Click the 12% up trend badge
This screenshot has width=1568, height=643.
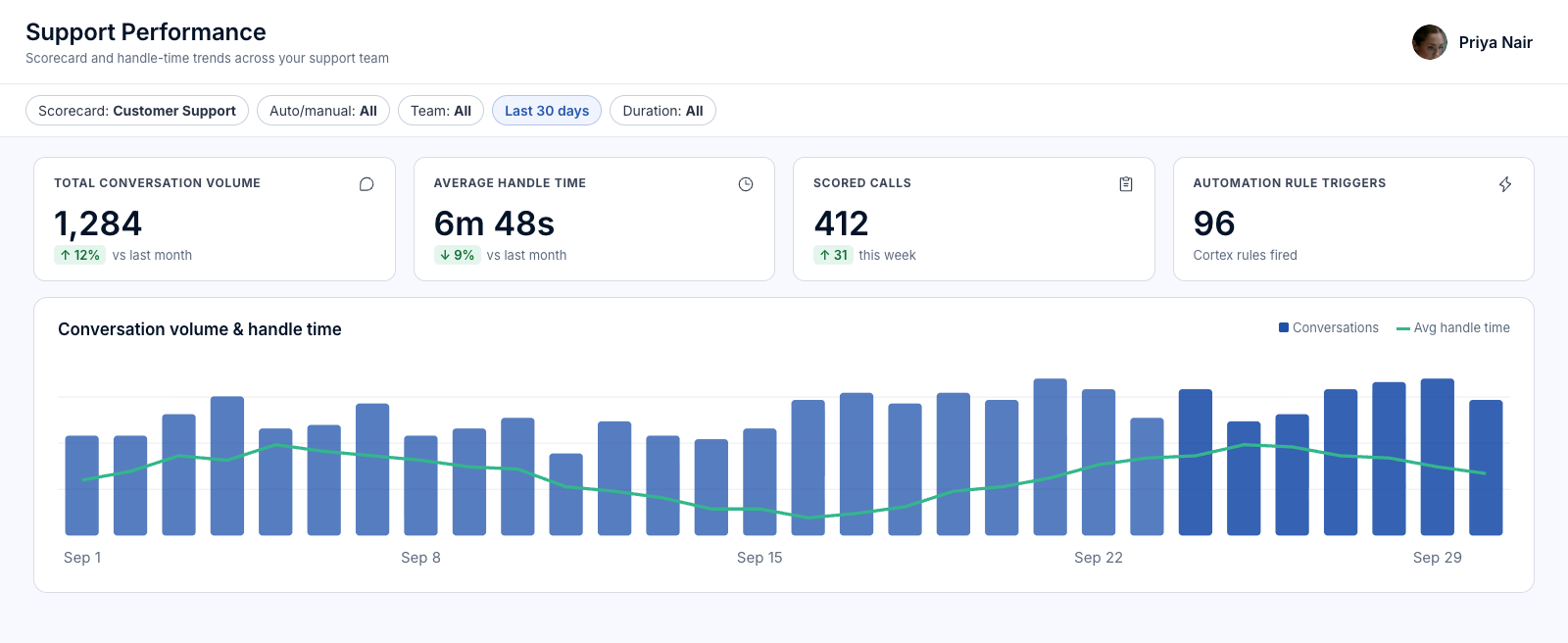[x=79, y=255]
